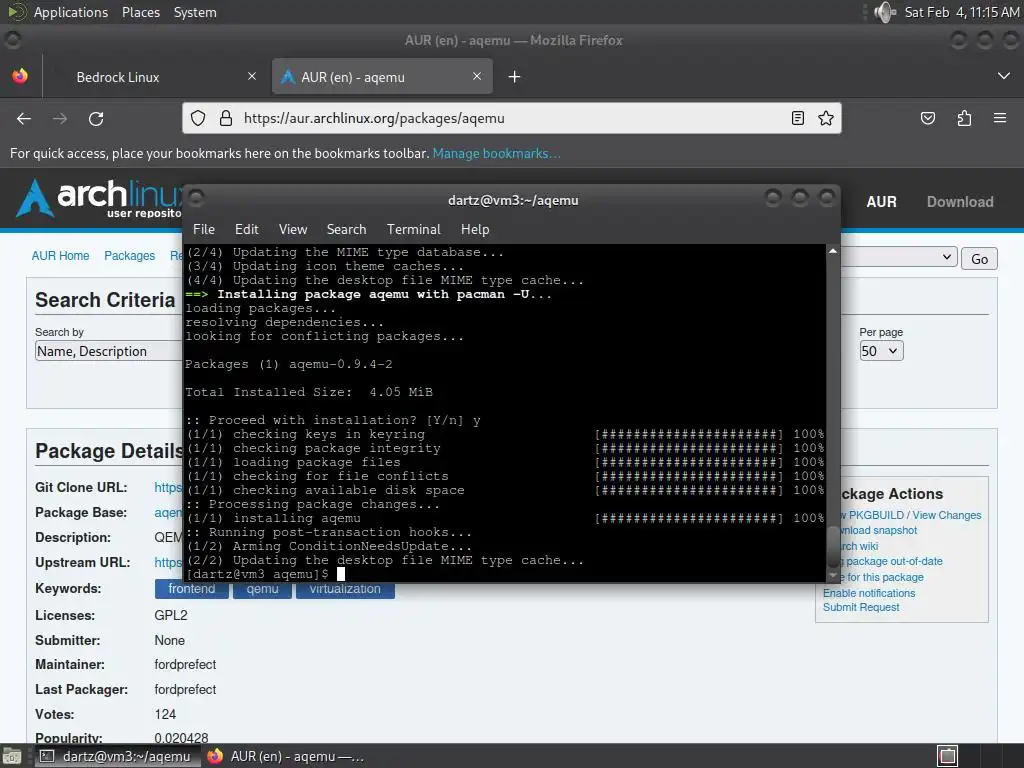Open AUR Home link
This screenshot has height=768, width=1024.
pos(60,255)
